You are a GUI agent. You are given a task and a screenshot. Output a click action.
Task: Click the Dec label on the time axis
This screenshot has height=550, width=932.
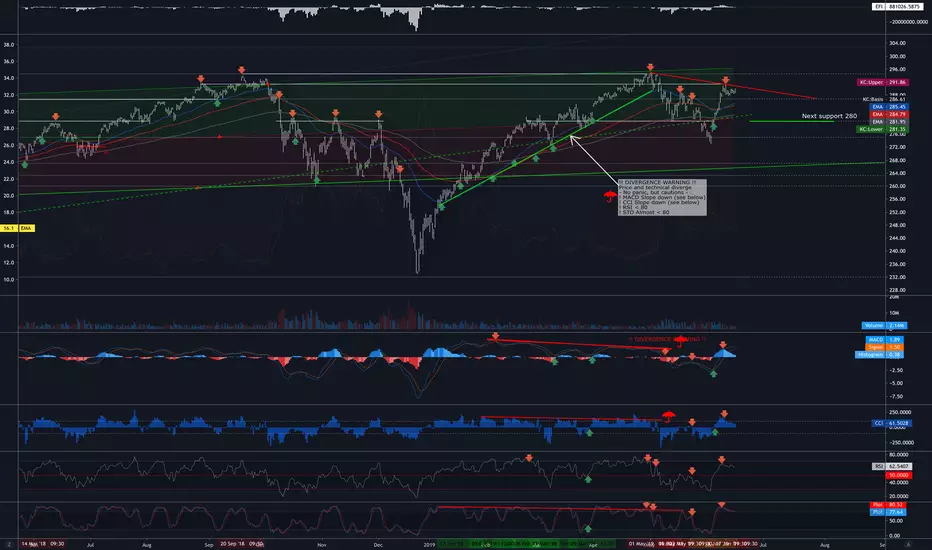coord(378,545)
